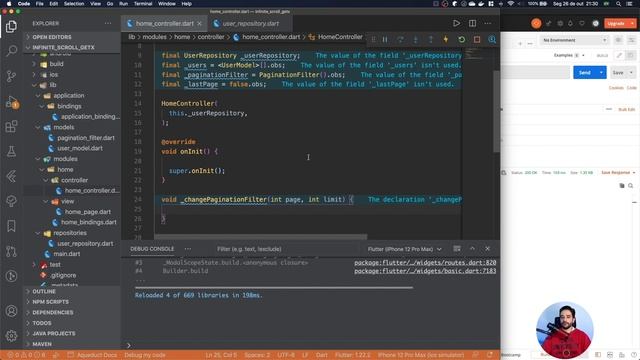This screenshot has height=360, width=640.
Task: Open the Run menu in menu bar
Action: [x=123, y=4]
